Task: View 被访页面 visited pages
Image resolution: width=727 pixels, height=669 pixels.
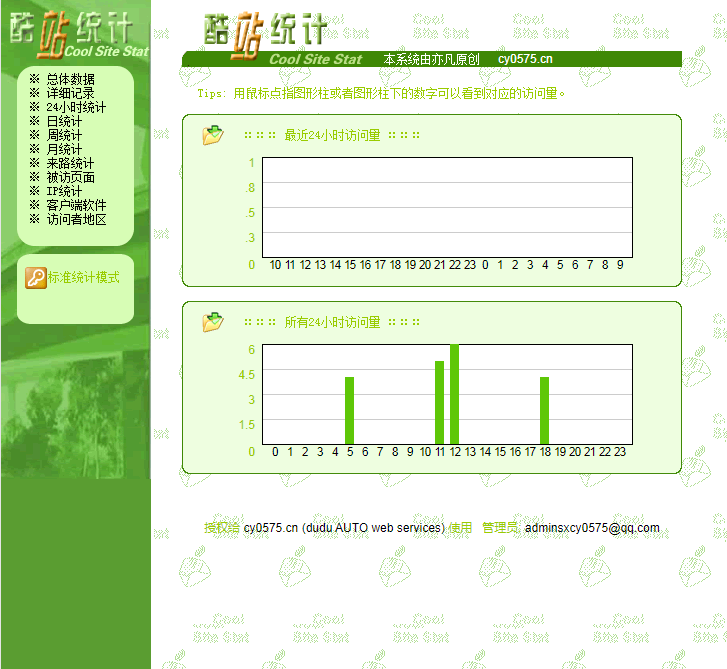Action: click(70, 177)
